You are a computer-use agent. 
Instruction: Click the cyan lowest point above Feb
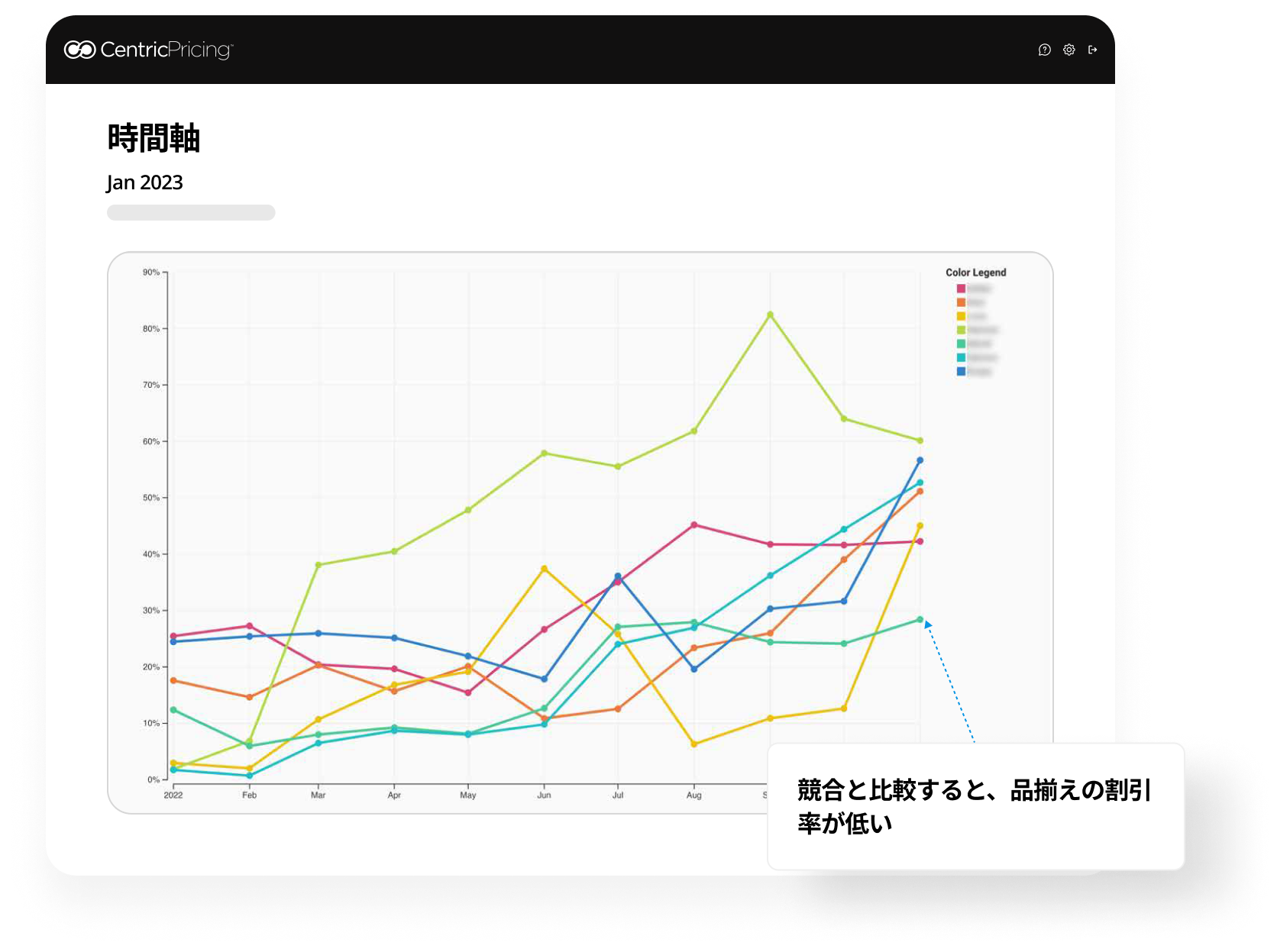point(249,776)
